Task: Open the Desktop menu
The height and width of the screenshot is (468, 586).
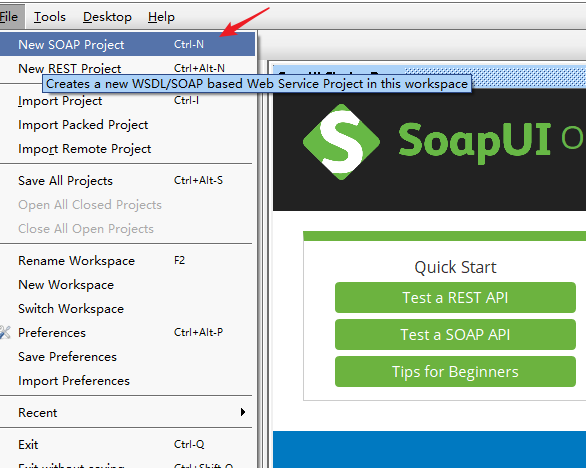Action: coord(107,17)
